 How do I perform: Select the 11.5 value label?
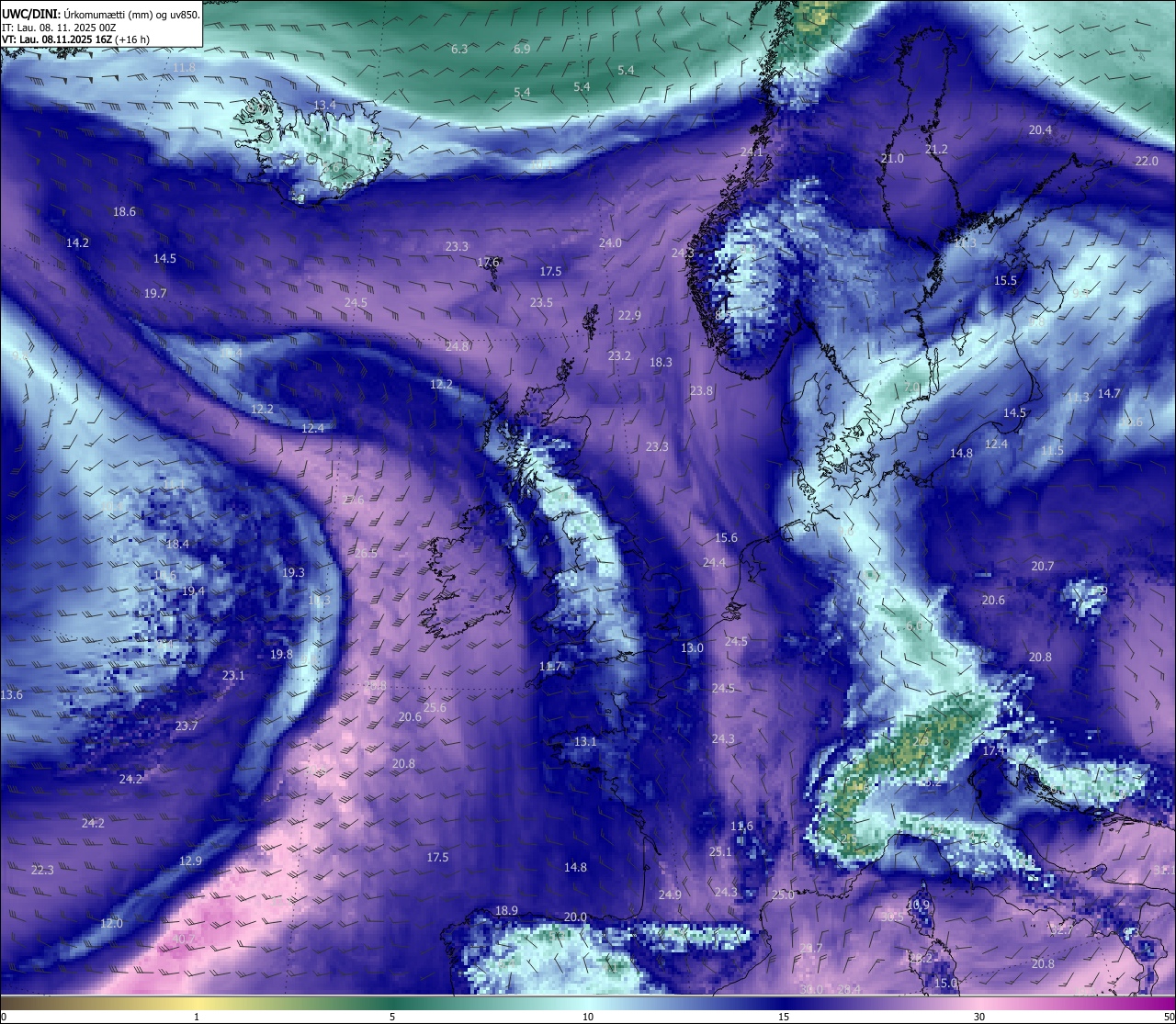click(x=1052, y=451)
